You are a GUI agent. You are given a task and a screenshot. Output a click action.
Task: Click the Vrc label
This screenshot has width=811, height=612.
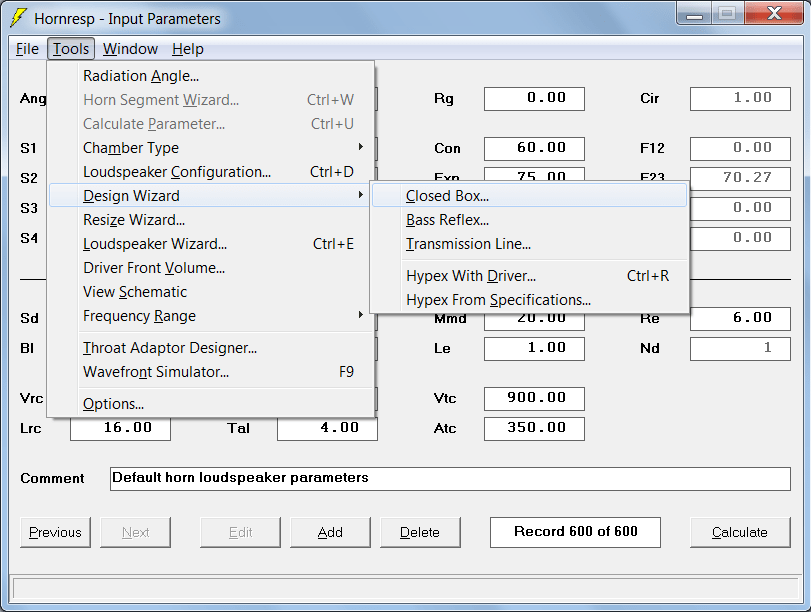(31, 398)
